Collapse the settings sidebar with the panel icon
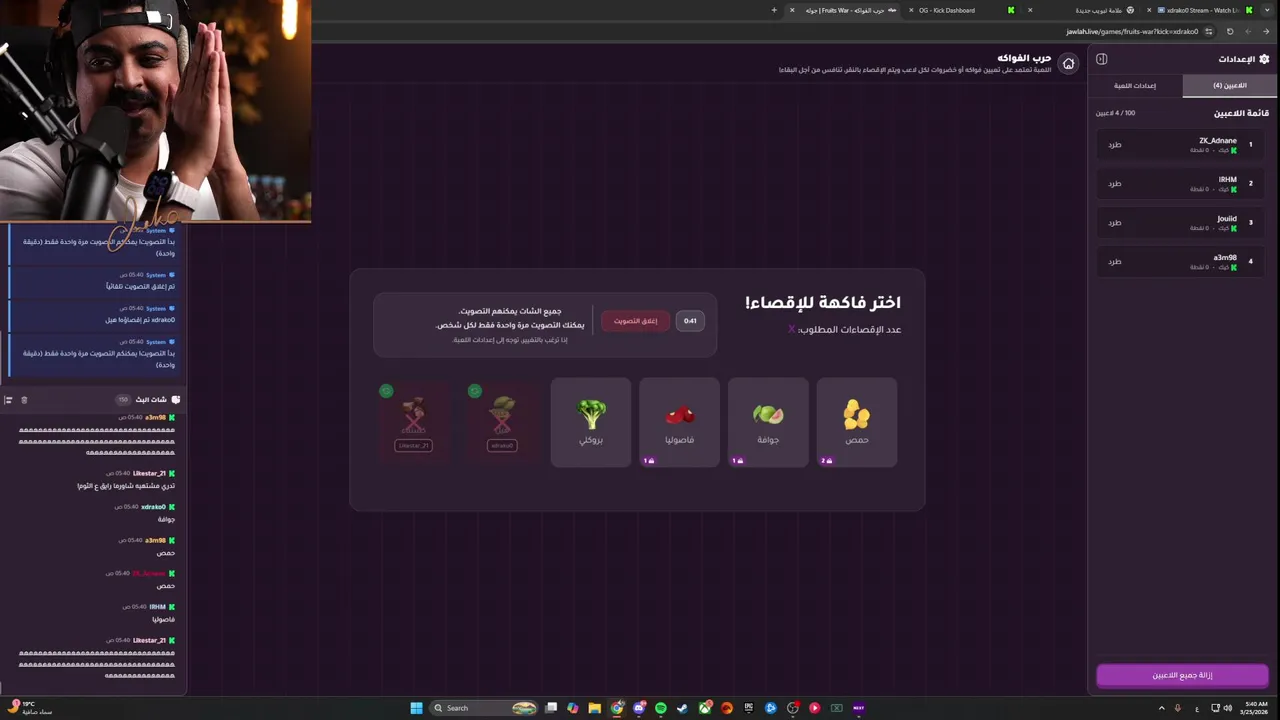Viewport: 1280px width, 720px height. pos(1101,59)
